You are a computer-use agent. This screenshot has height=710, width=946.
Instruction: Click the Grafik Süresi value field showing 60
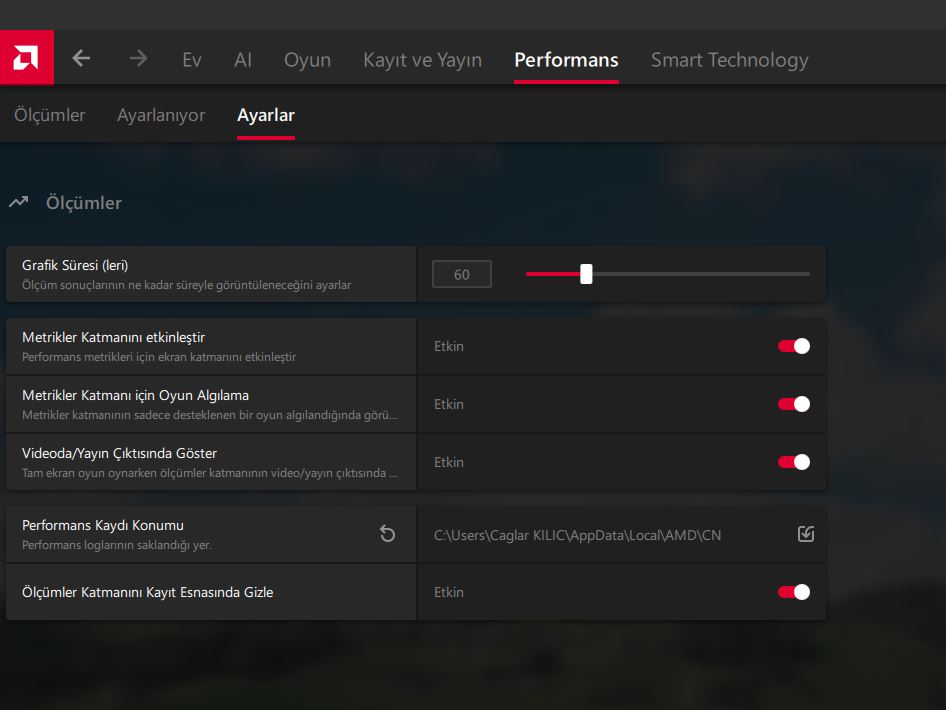click(x=462, y=274)
